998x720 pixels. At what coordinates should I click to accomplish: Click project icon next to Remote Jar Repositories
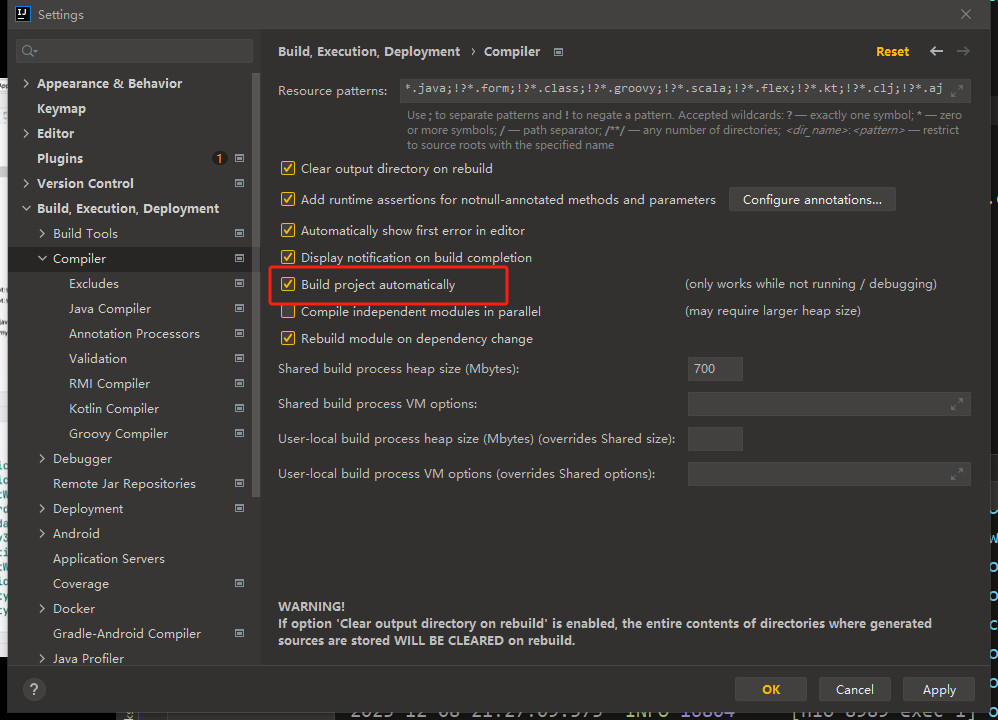239,483
